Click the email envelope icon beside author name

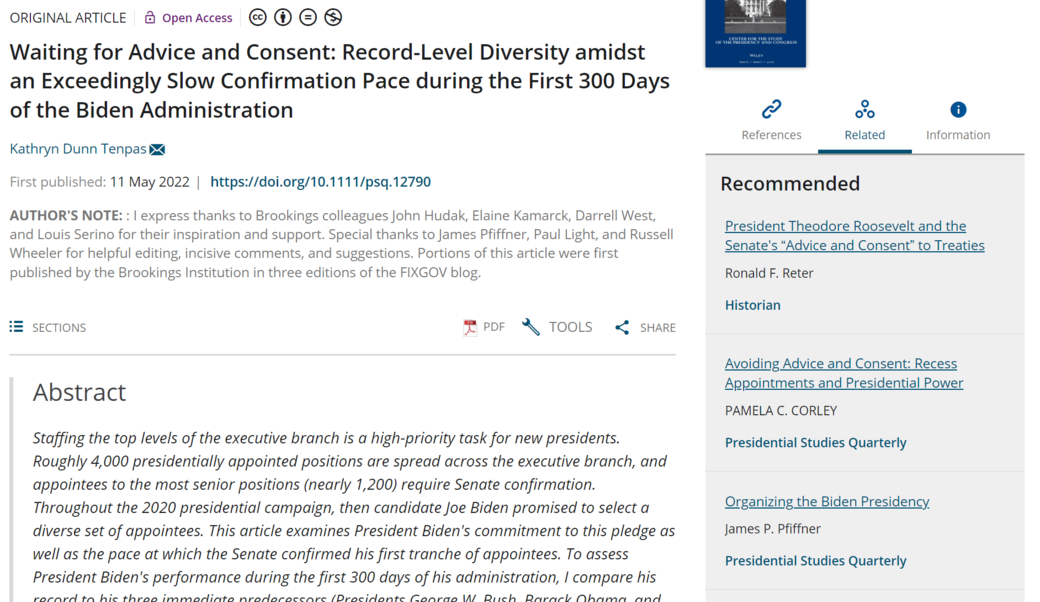pos(157,149)
